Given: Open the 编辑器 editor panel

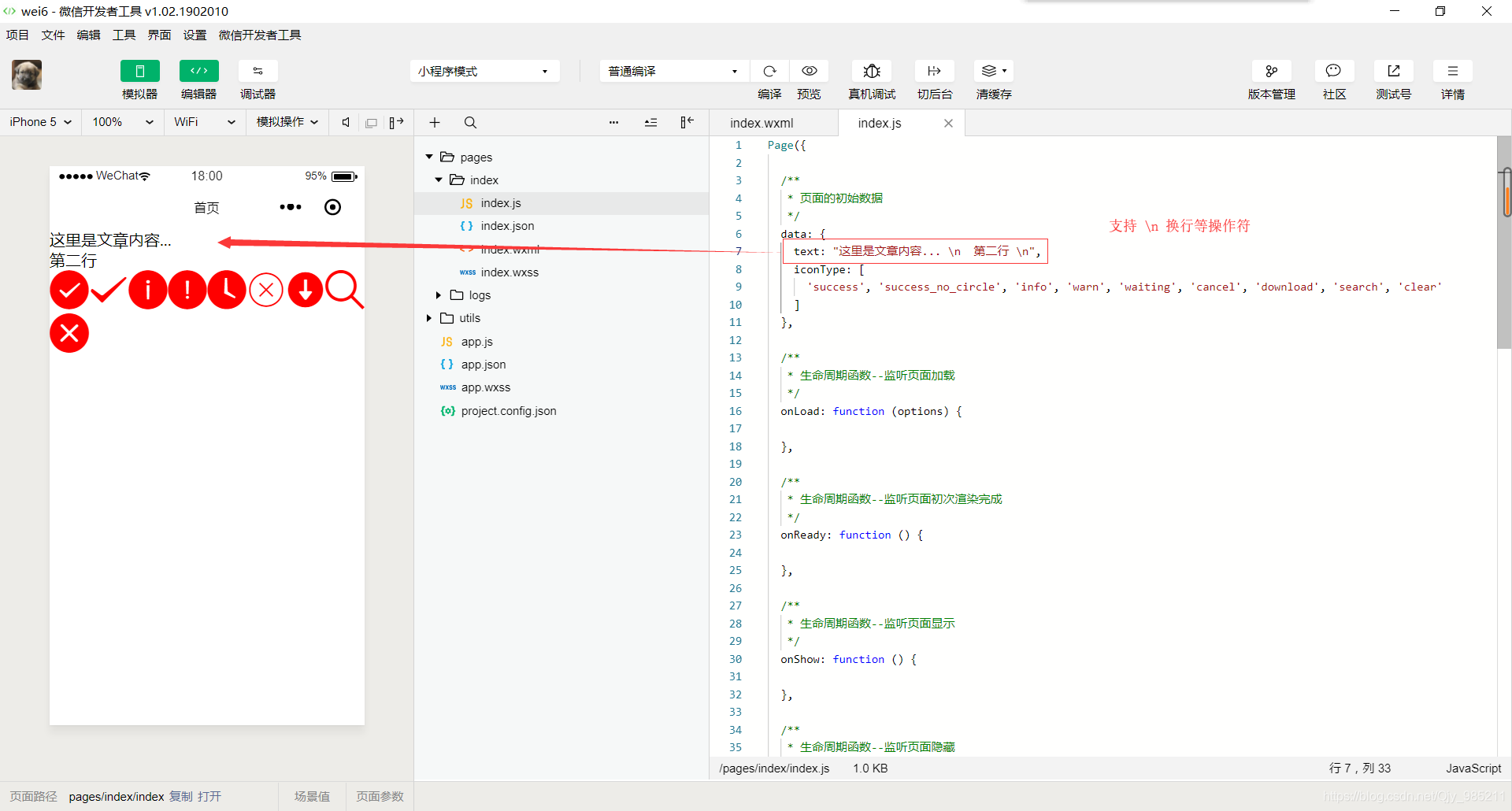Looking at the screenshot, I should 198,79.
